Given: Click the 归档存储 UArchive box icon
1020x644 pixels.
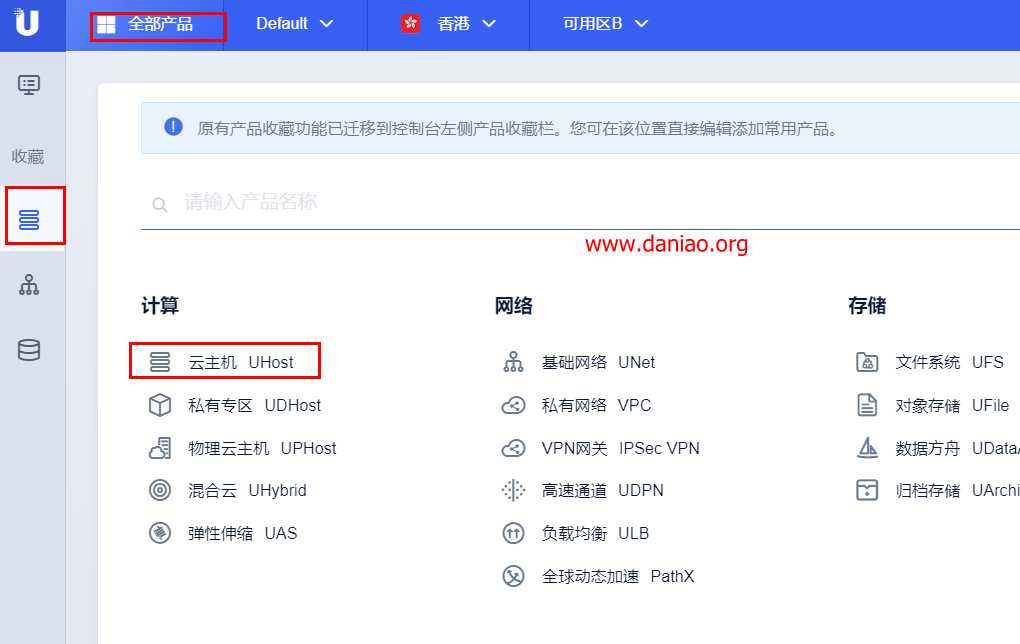Looking at the screenshot, I should point(867,490).
